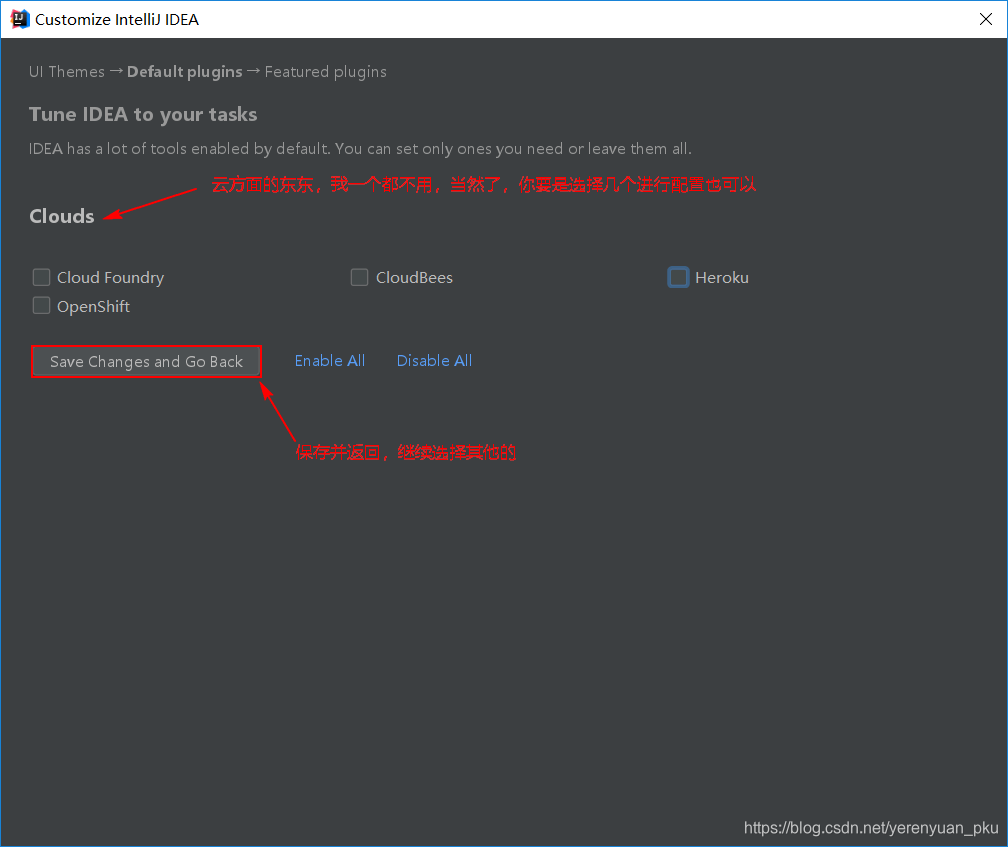Image resolution: width=1008 pixels, height=847 pixels.
Task: Go to UI Themes breadcrumb step
Action: pos(67,72)
